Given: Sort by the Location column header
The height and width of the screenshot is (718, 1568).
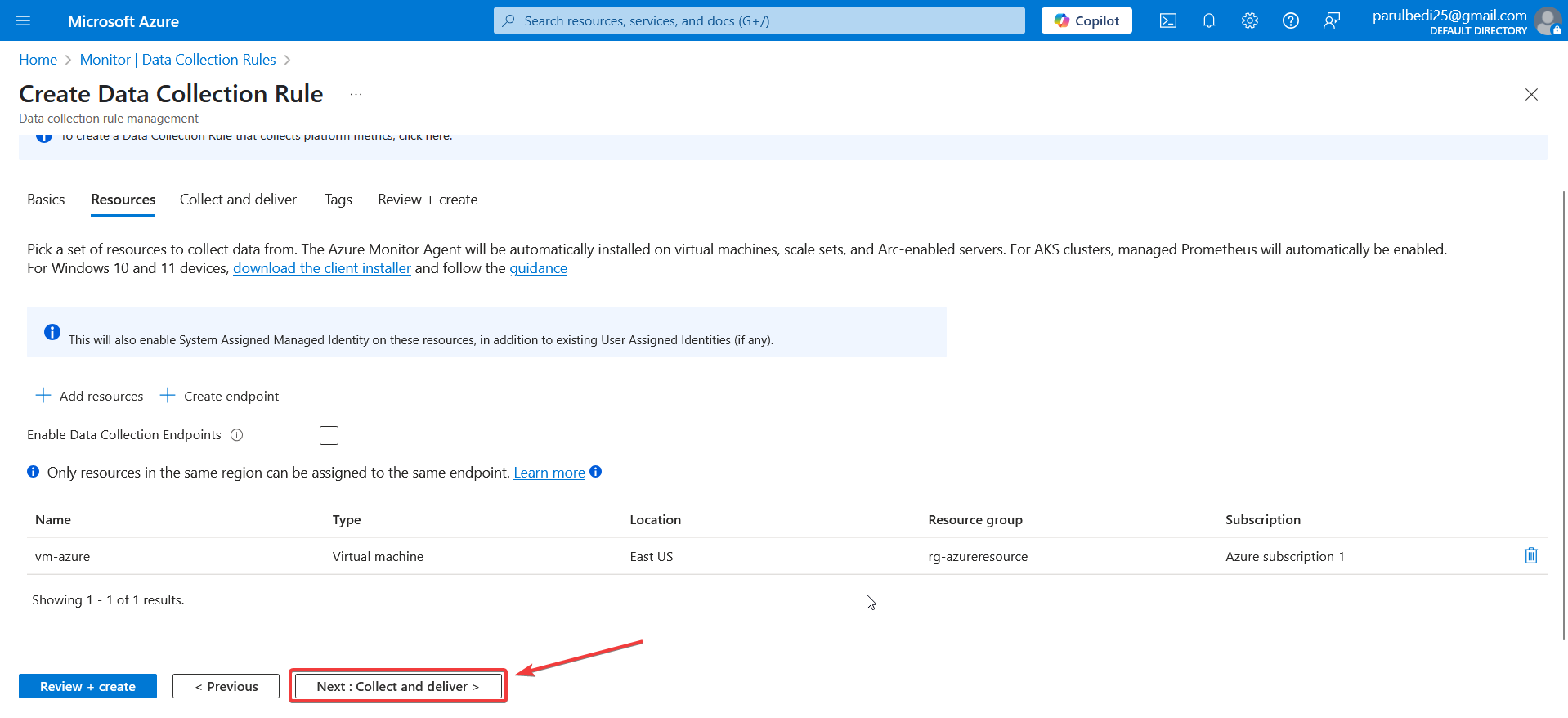Looking at the screenshot, I should pyautogui.click(x=655, y=520).
